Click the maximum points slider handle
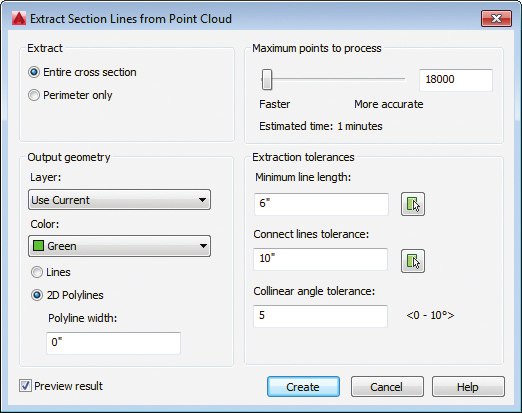This screenshot has height=413, width=522. pos(267,79)
